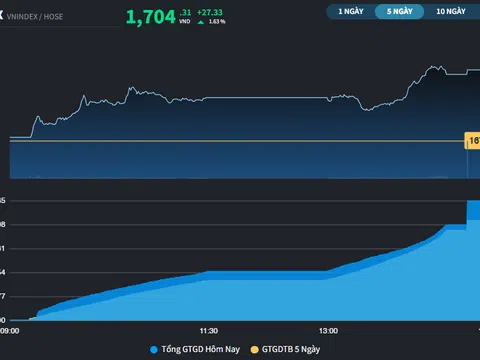Select the 1 NGÀY time range tab

351,11
